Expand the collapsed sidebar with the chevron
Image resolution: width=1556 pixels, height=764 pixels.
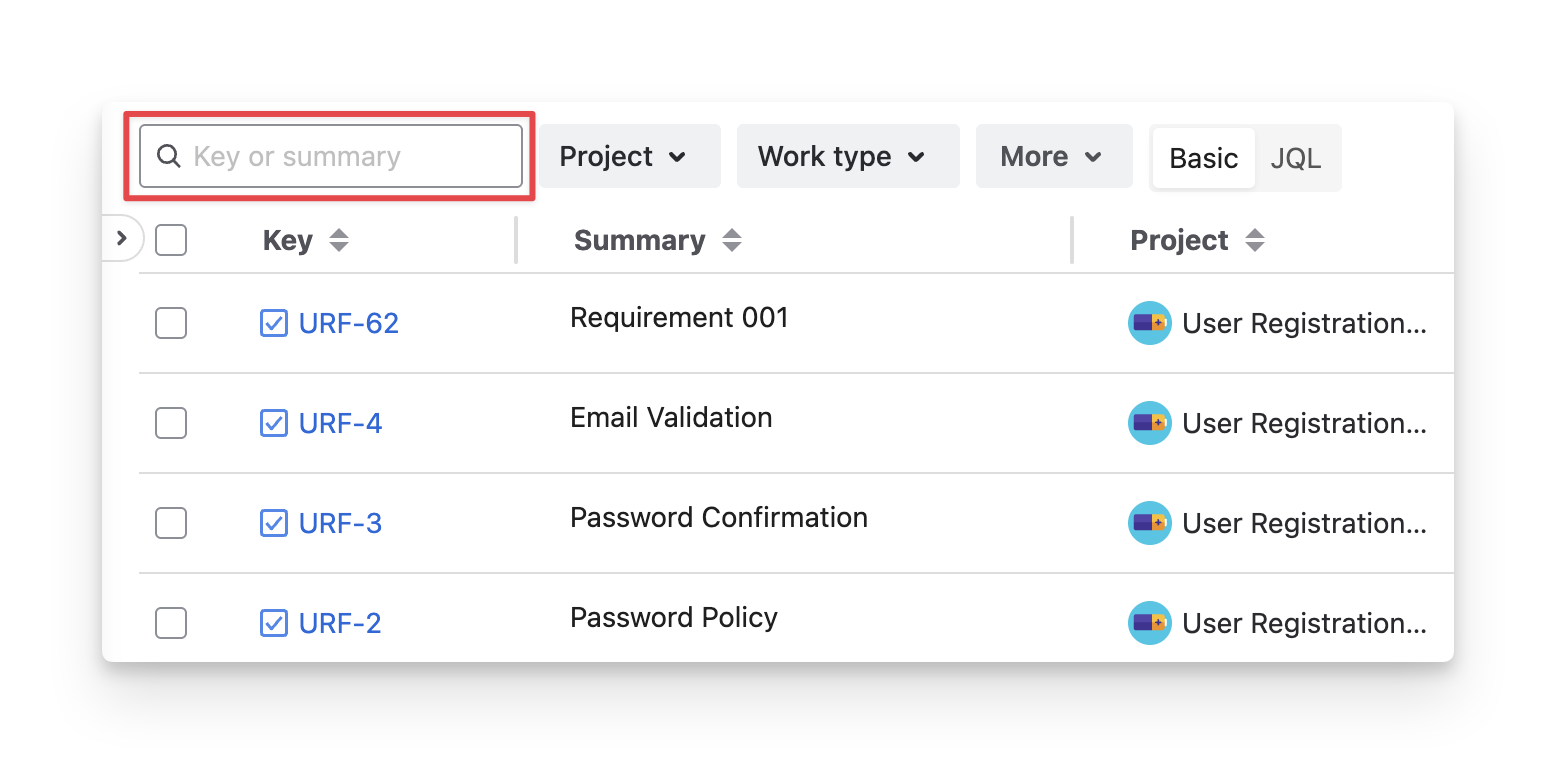click(x=122, y=239)
